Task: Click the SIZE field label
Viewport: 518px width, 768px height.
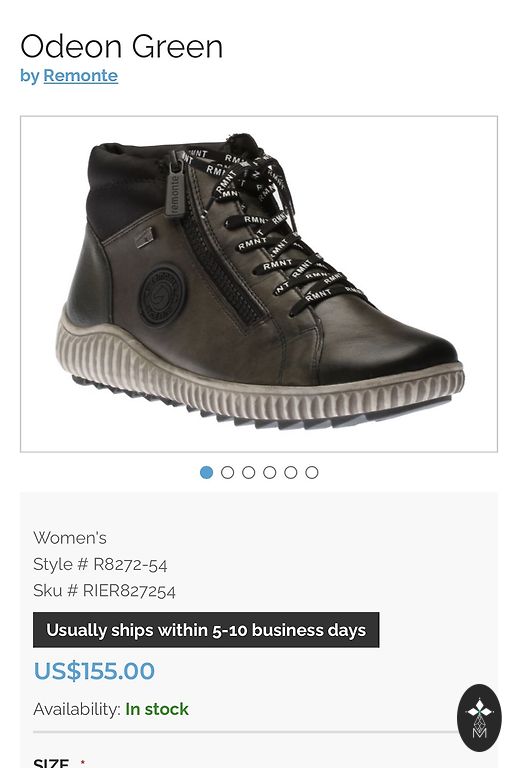Action: 51,764
